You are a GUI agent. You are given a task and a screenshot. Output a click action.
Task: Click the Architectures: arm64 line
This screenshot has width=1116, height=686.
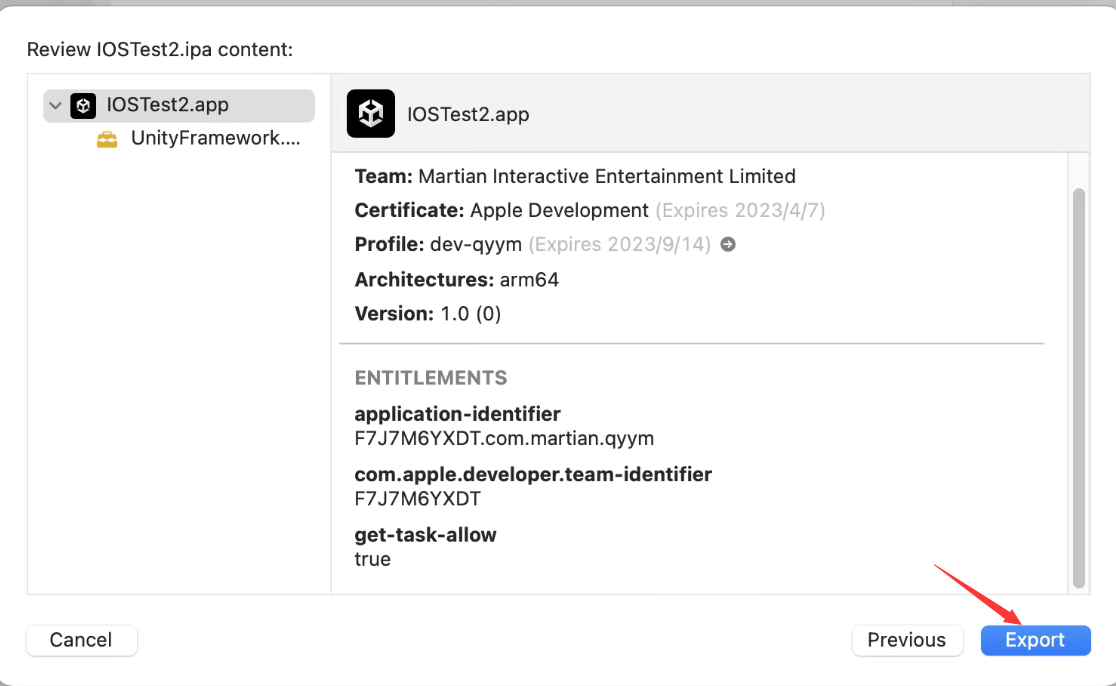tap(456, 279)
